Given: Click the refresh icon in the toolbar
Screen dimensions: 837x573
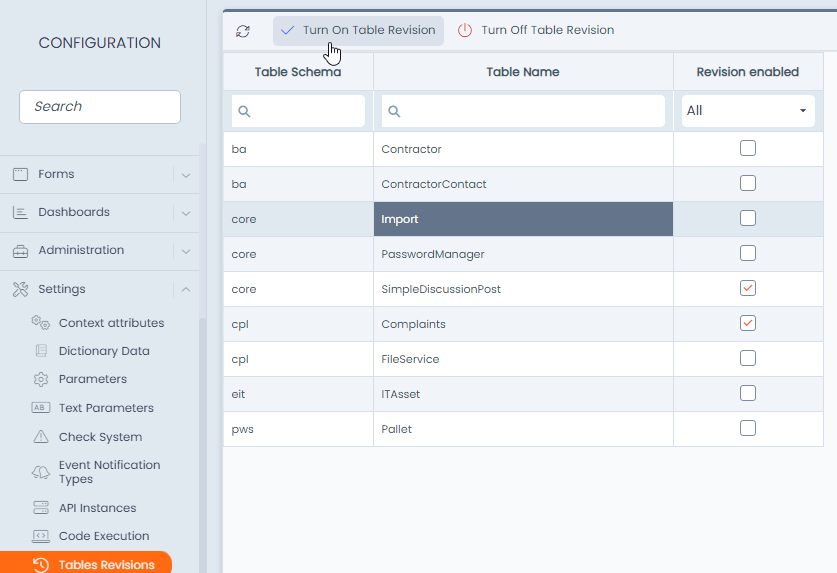Looking at the screenshot, I should (x=243, y=31).
